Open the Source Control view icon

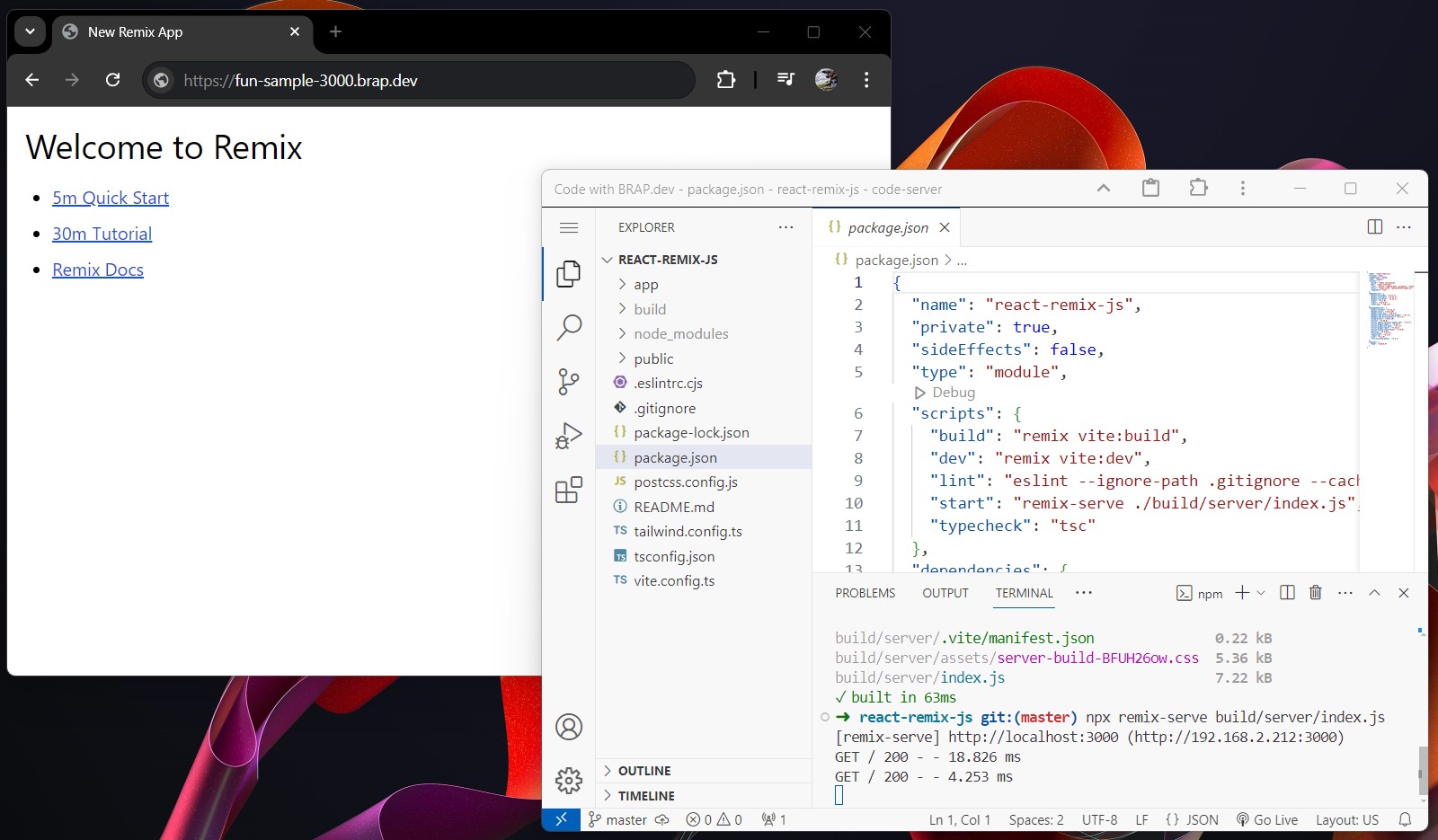[x=569, y=382]
